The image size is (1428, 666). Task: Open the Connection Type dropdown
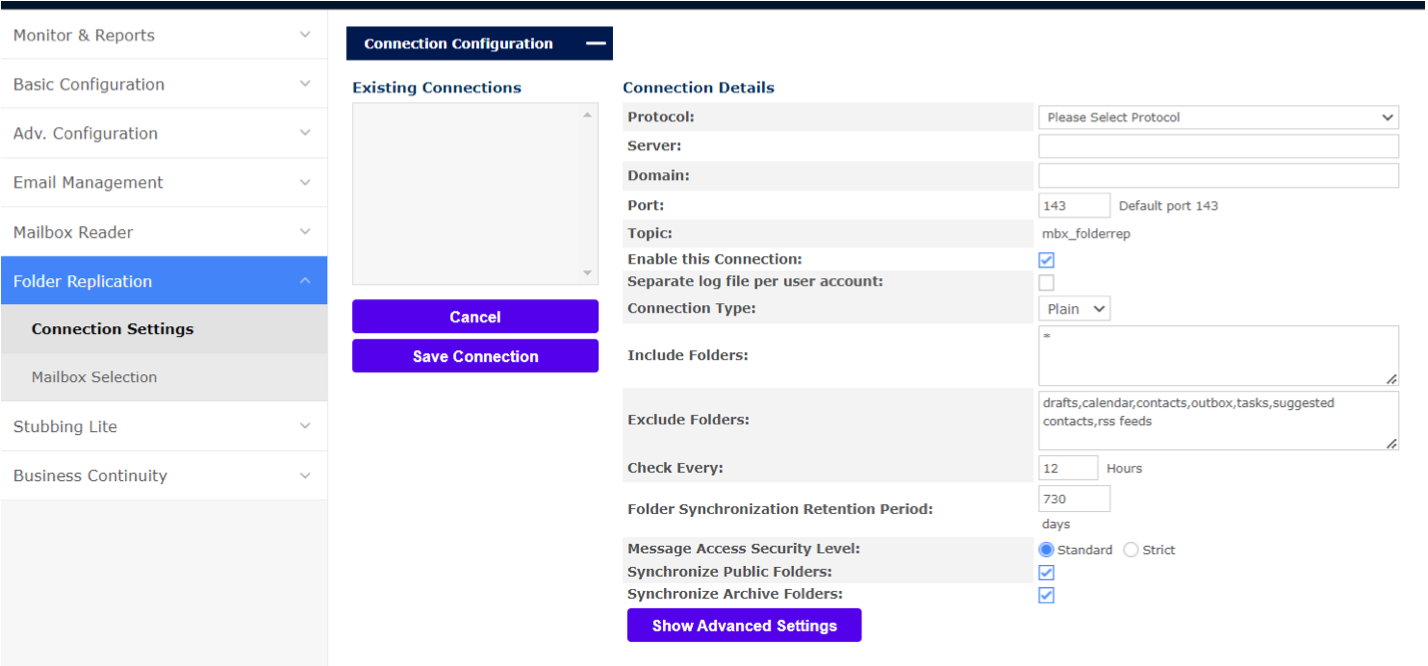(1074, 309)
